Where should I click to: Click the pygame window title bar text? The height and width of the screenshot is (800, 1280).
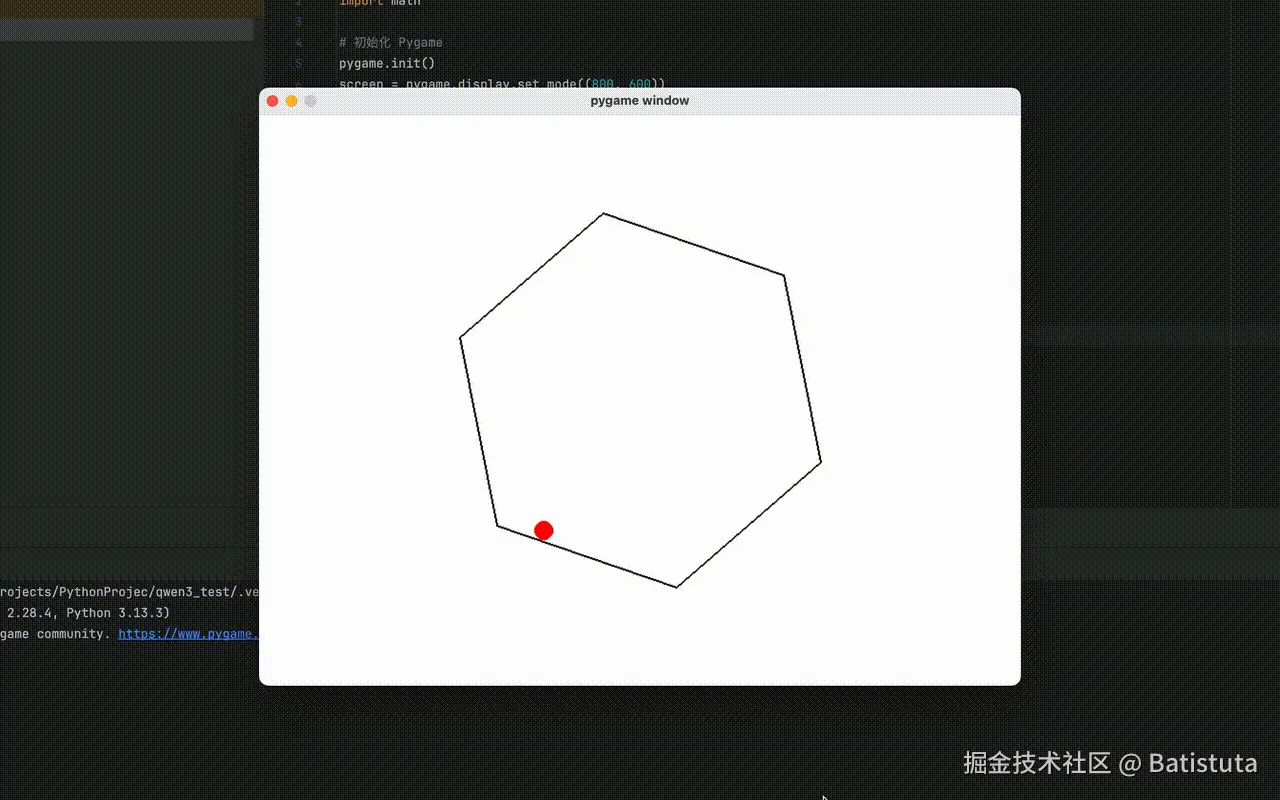[x=639, y=100]
